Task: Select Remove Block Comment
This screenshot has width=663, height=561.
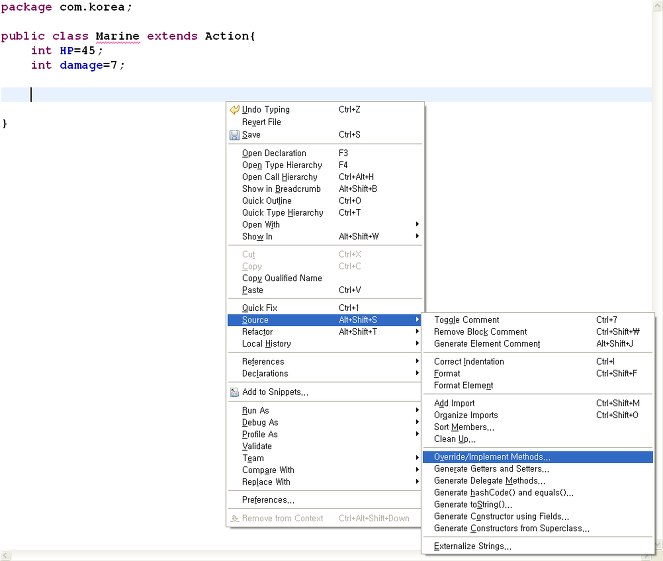Action: pos(538,332)
